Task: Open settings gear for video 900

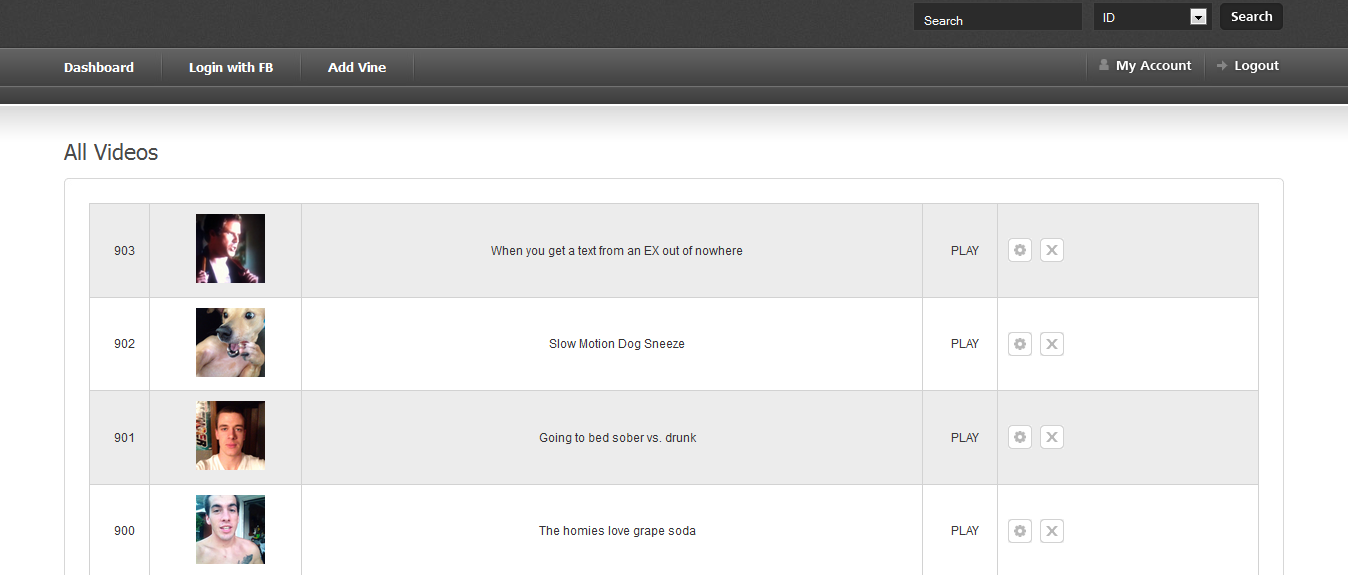Action: (x=1020, y=531)
